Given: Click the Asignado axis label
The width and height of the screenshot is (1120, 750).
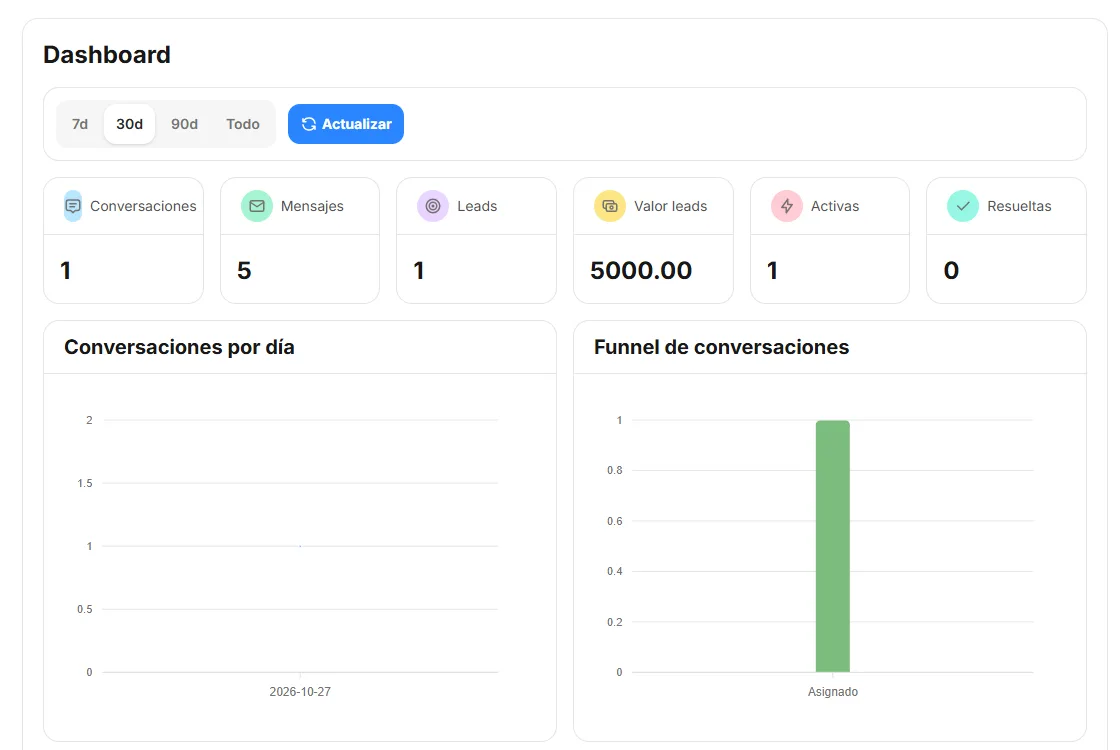Looking at the screenshot, I should (833, 691).
